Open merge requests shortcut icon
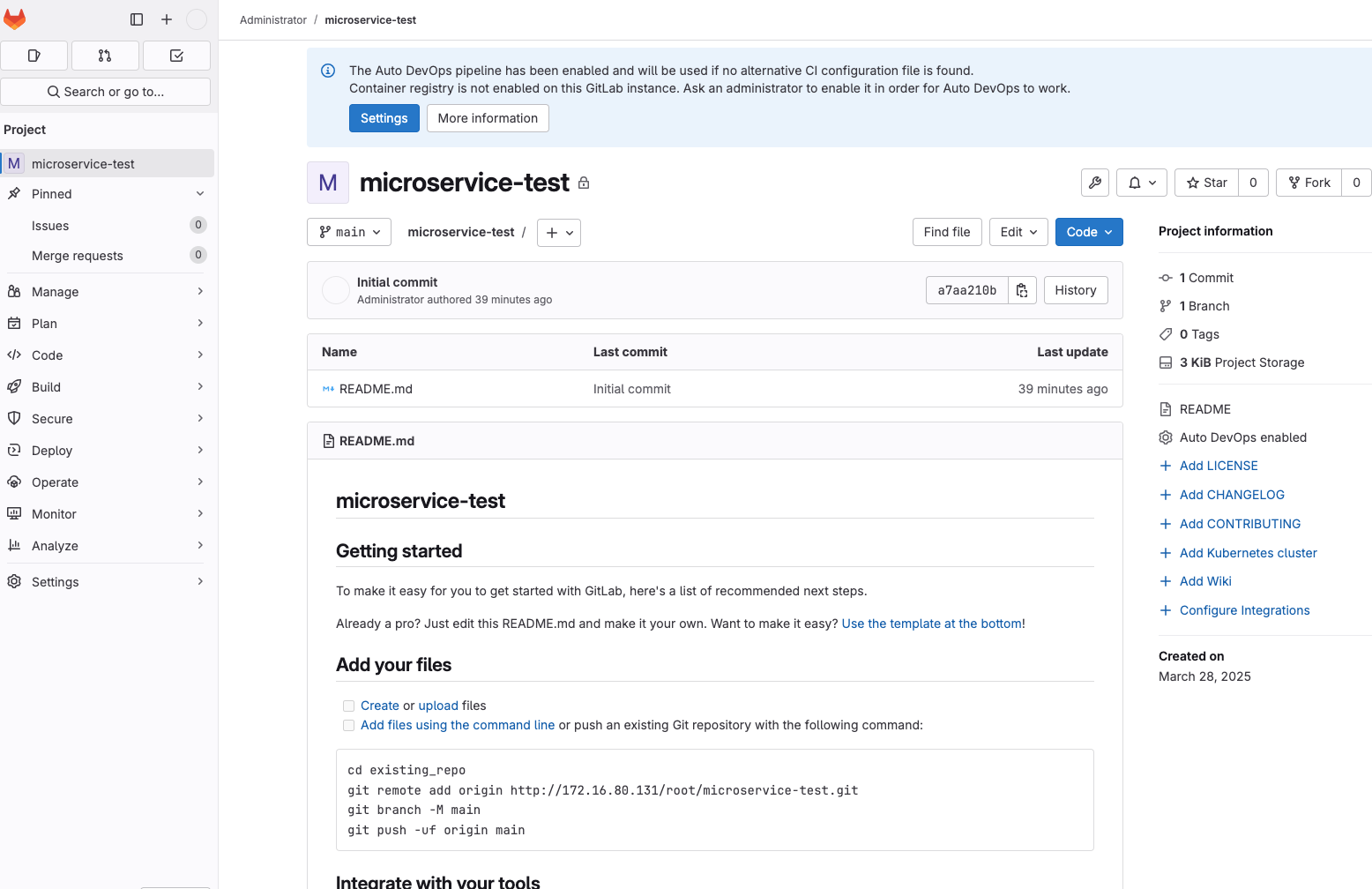1372x889 pixels. coord(105,56)
